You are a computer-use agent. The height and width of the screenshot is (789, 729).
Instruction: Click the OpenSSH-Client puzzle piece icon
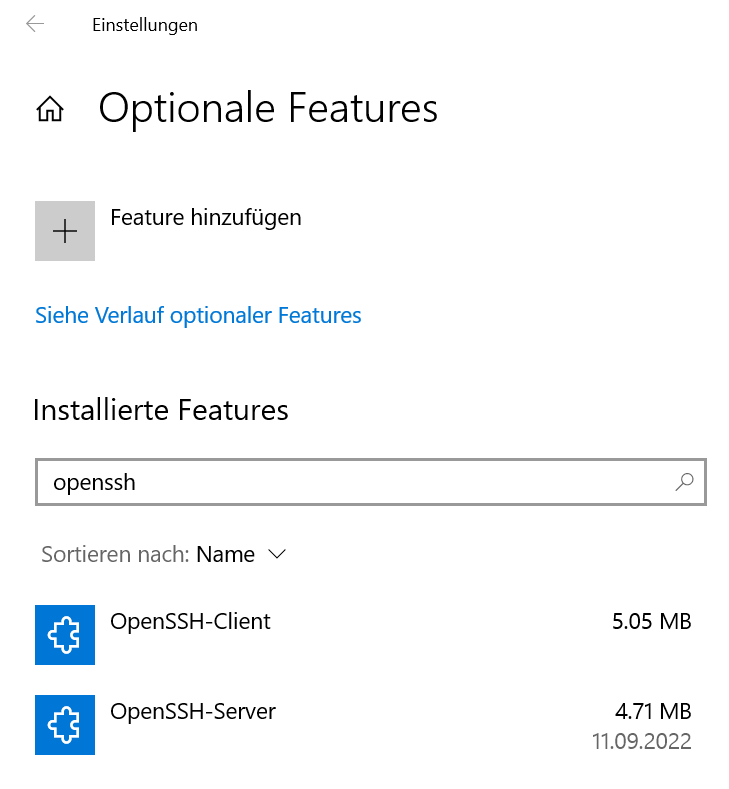pyautogui.click(x=65, y=635)
